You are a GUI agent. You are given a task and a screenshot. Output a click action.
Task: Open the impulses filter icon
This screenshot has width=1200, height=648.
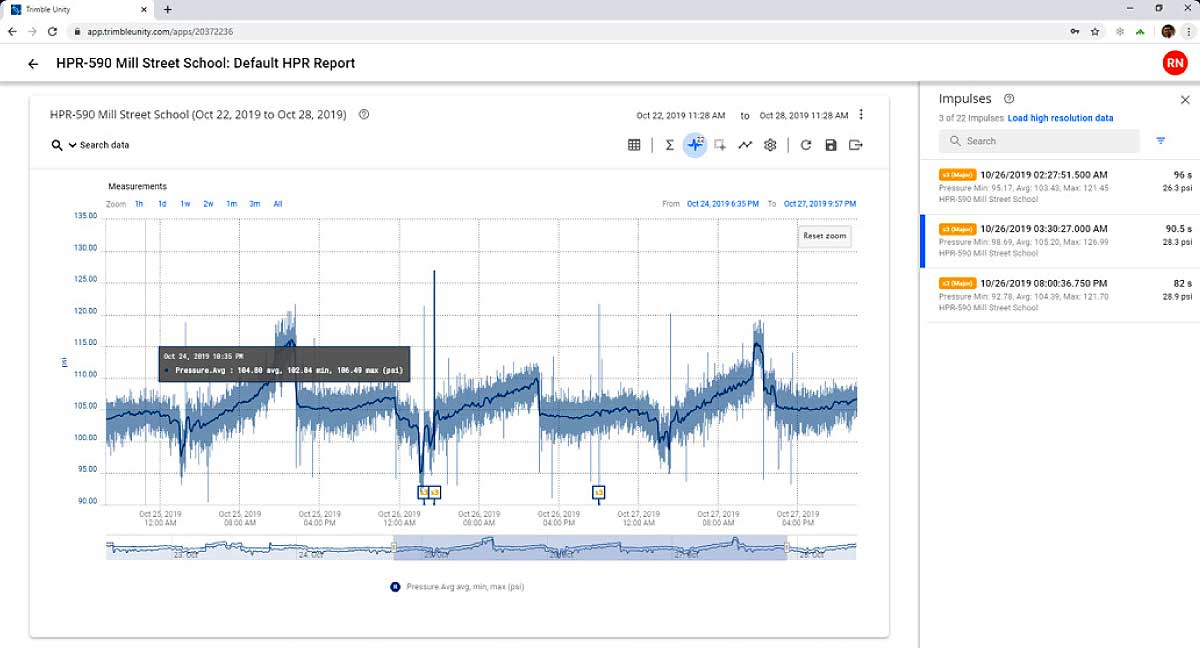coord(1160,141)
